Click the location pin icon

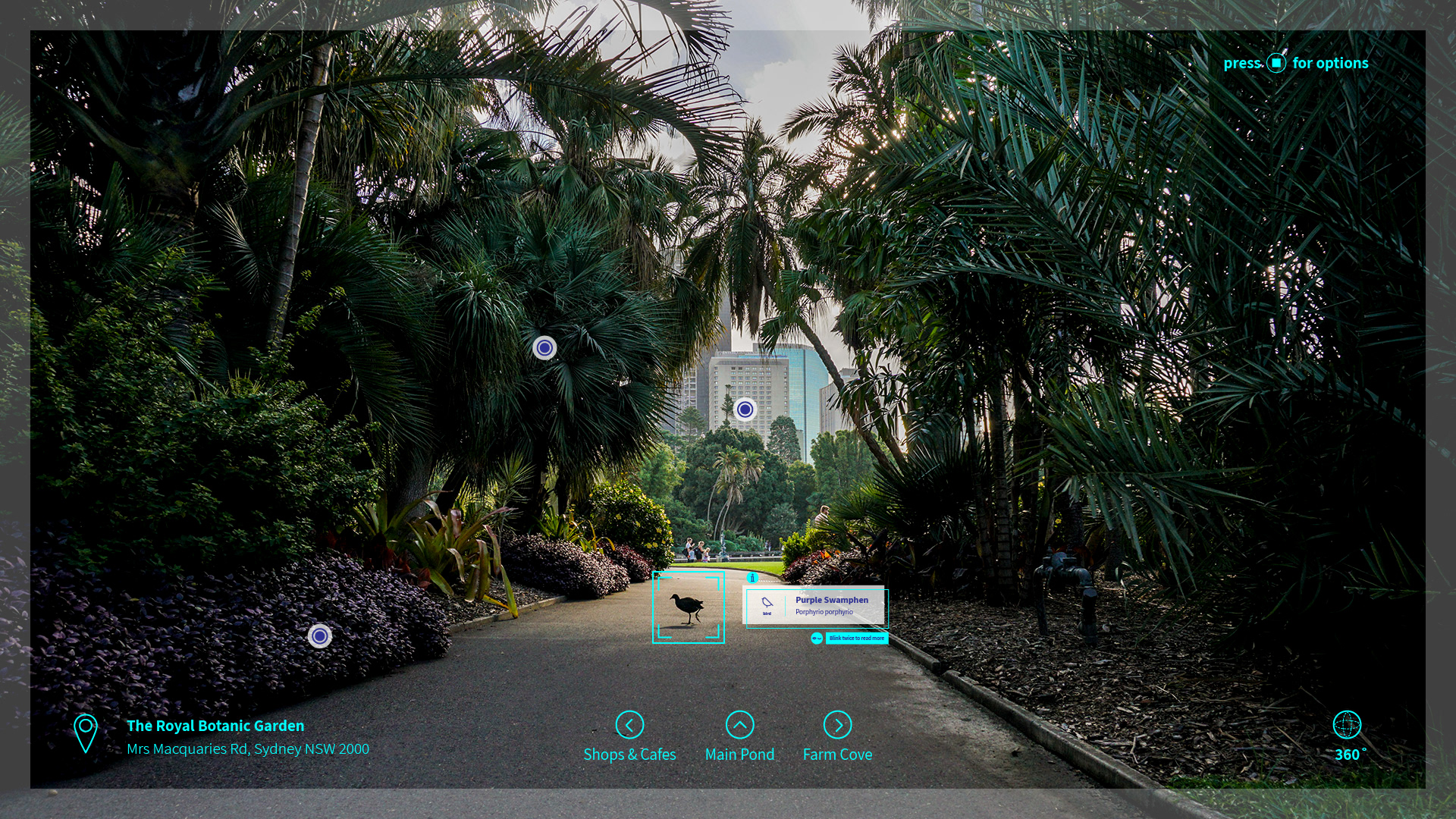coord(86,733)
